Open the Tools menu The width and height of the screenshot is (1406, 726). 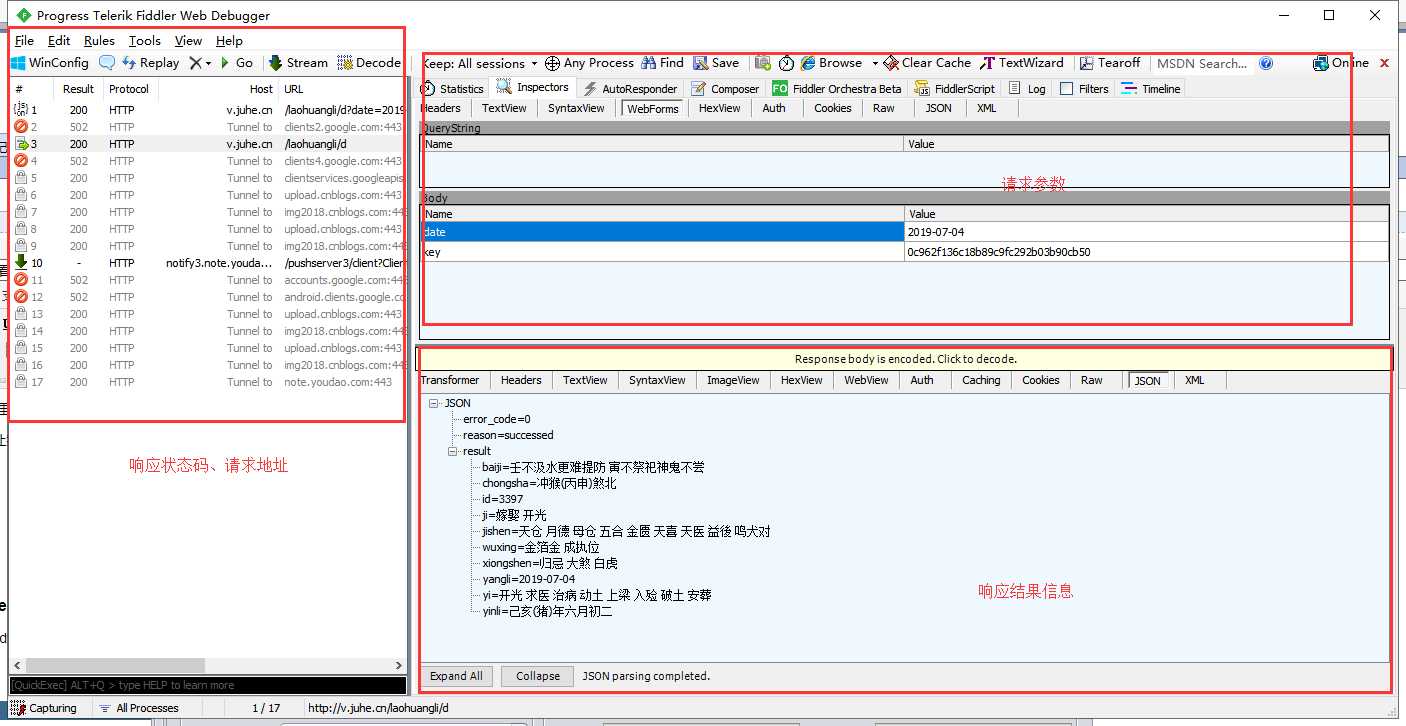[145, 41]
